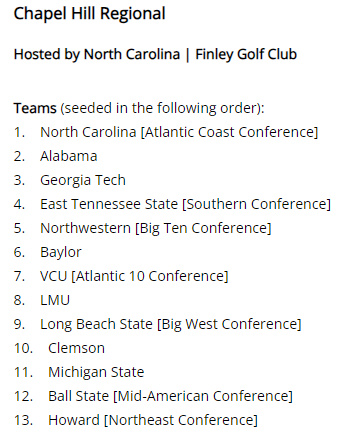361x439 pixels.
Task: Click the Southern Conference bracket text
Action: pos(256,204)
